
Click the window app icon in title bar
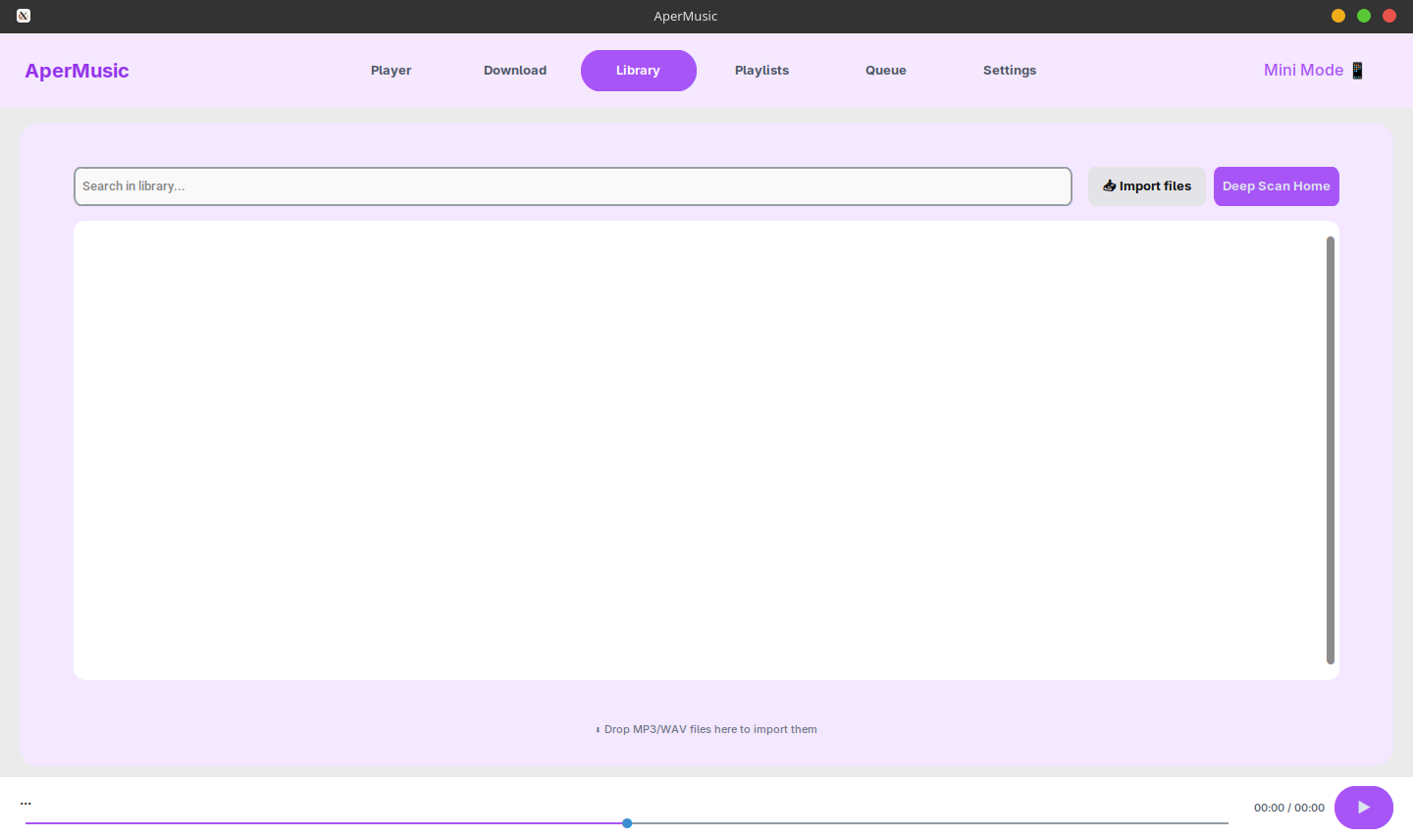click(x=24, y=16)
